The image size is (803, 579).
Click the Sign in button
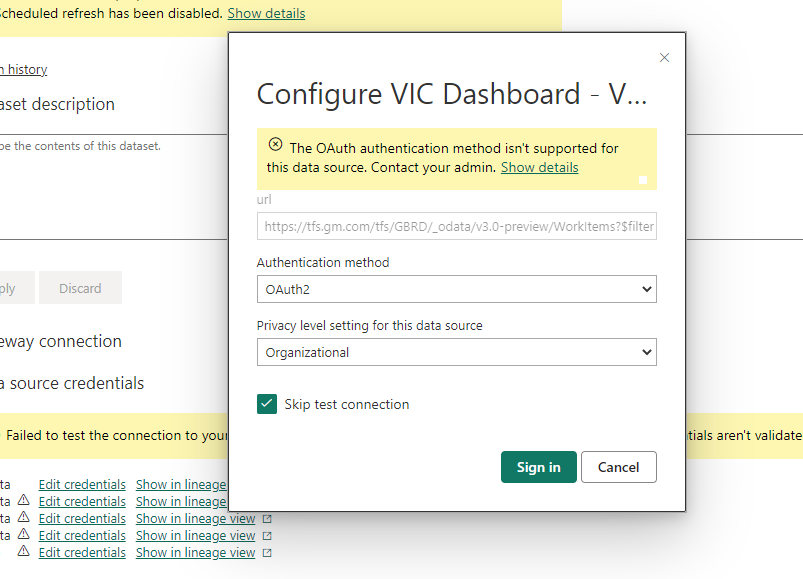click(x=539, y=467)
